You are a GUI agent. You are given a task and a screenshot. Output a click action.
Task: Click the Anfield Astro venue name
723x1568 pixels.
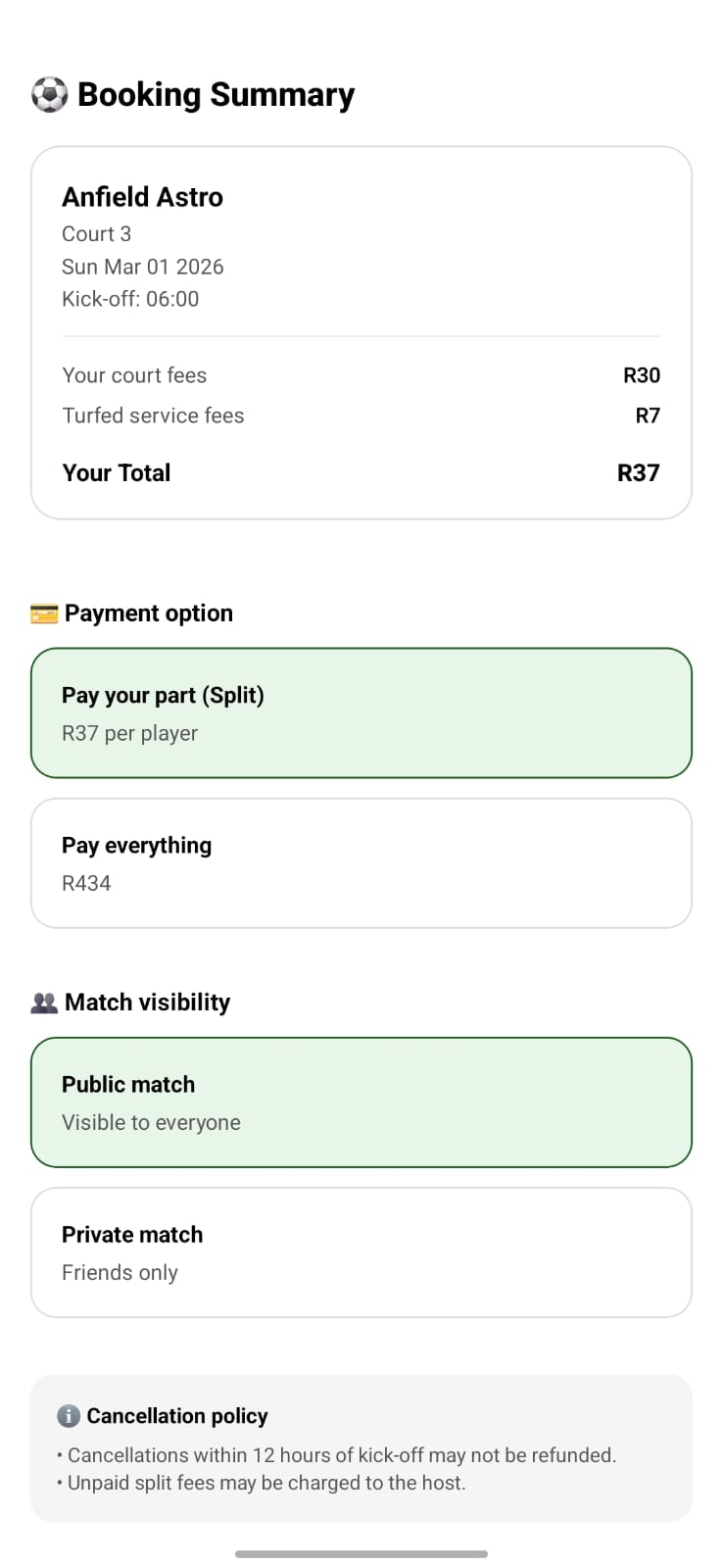(x=142, y=197)
